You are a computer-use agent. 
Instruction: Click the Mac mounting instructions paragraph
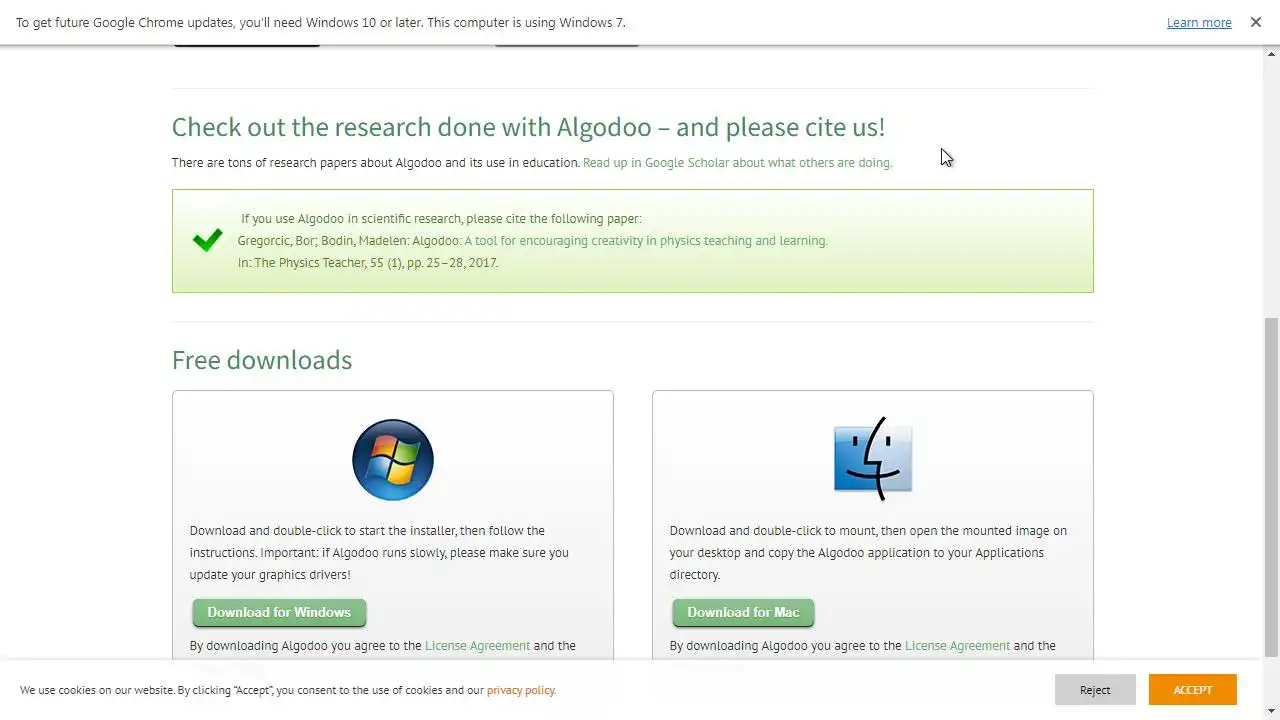tap(868, 553)
